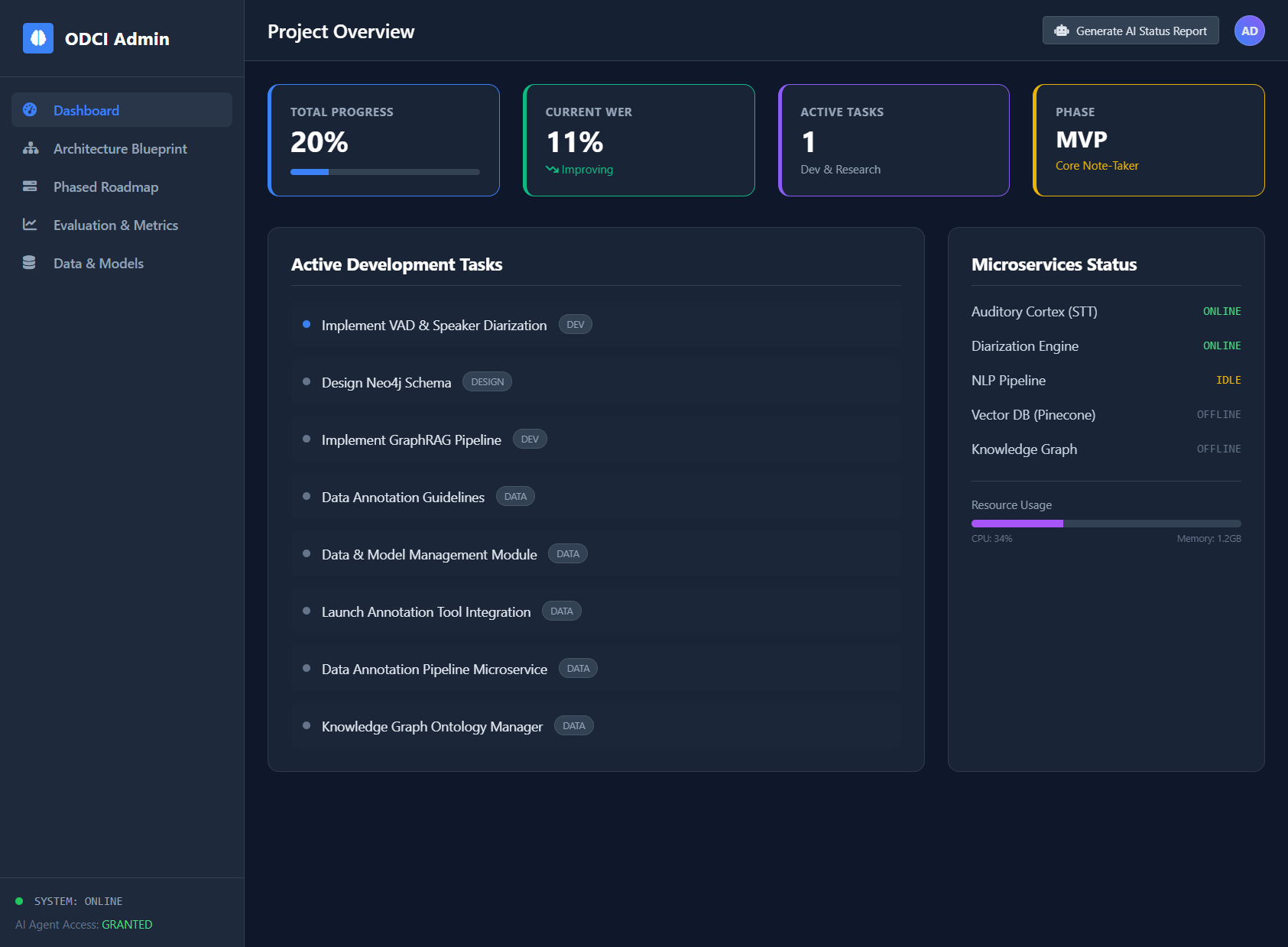This screenshot has width=1288, height=947.
Task: Click the Generate AI Status Report button
Action: pos(1131,30)
